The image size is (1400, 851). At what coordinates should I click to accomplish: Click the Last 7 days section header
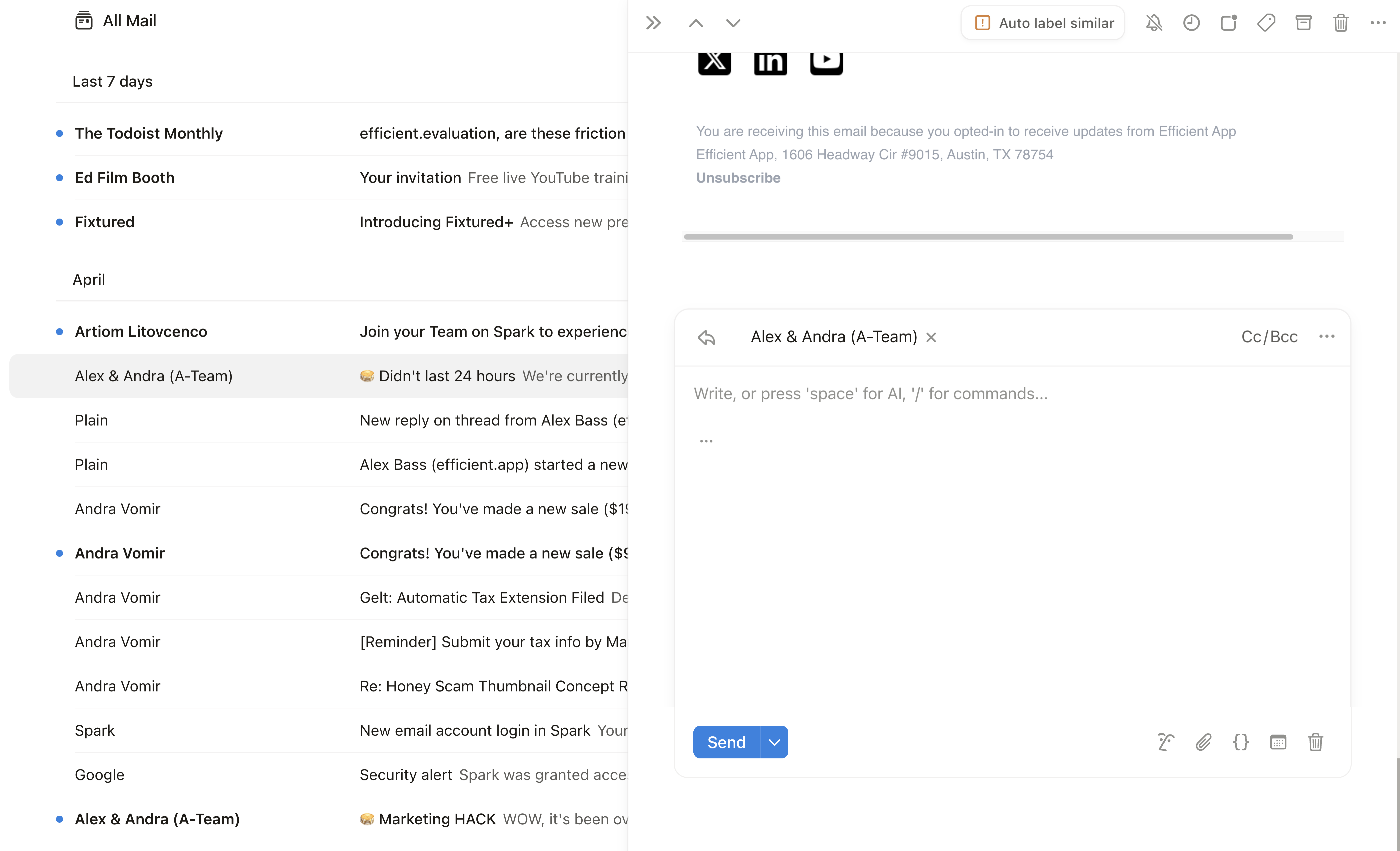pos(113,81)
